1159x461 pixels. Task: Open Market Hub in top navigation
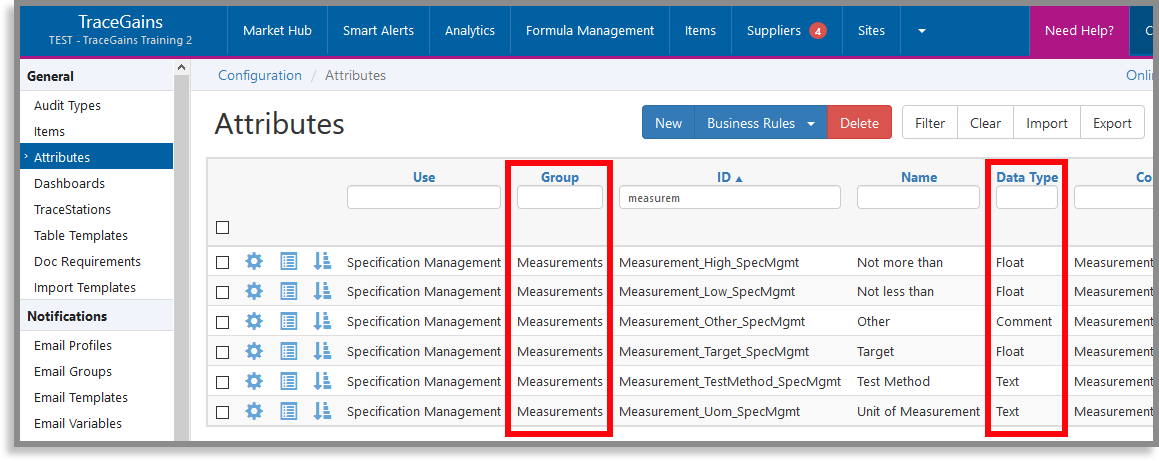click(277, 31)
